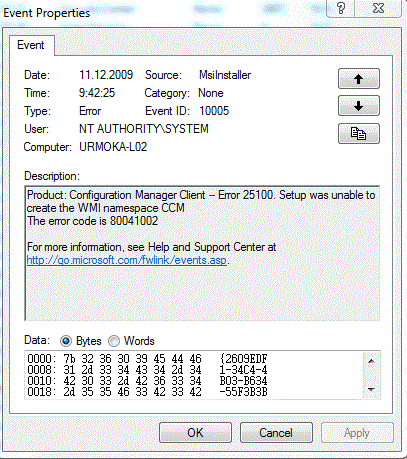Click the Apply button
Screen dimensions: 407x459
click(357, 433)
